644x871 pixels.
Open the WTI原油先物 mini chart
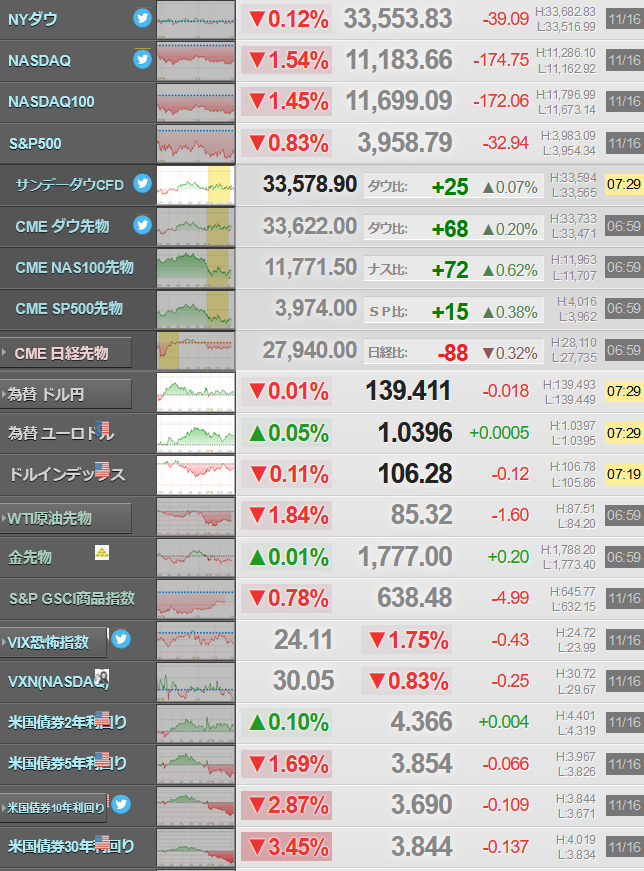click(x=196, y=516)
